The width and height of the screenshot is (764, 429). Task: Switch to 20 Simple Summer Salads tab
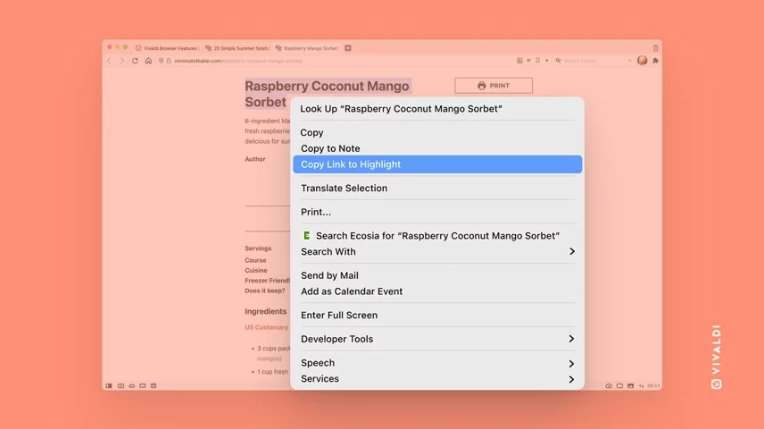[237, 48]
